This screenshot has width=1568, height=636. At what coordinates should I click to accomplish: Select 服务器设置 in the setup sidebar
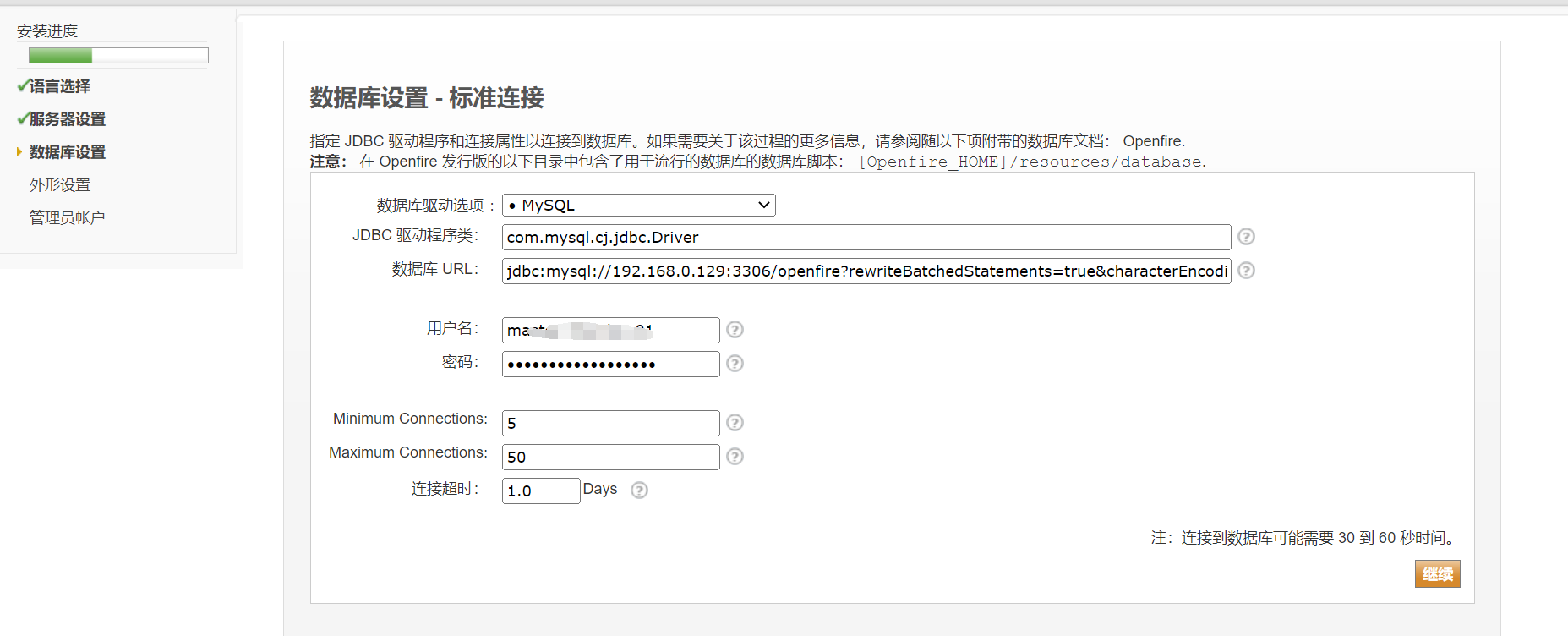pos(68,119)
